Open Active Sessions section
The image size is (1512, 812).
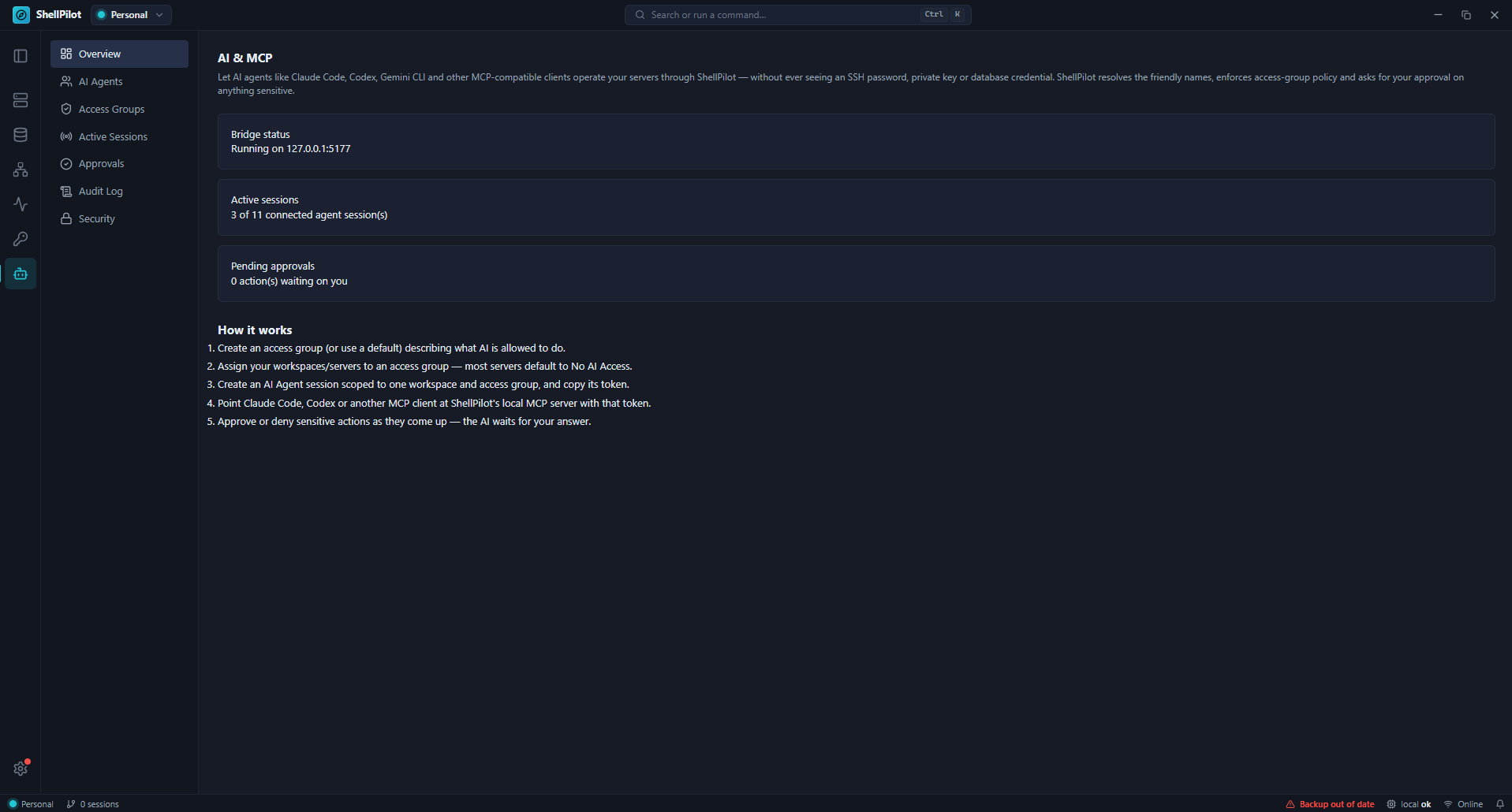click(x=119, y=136)
